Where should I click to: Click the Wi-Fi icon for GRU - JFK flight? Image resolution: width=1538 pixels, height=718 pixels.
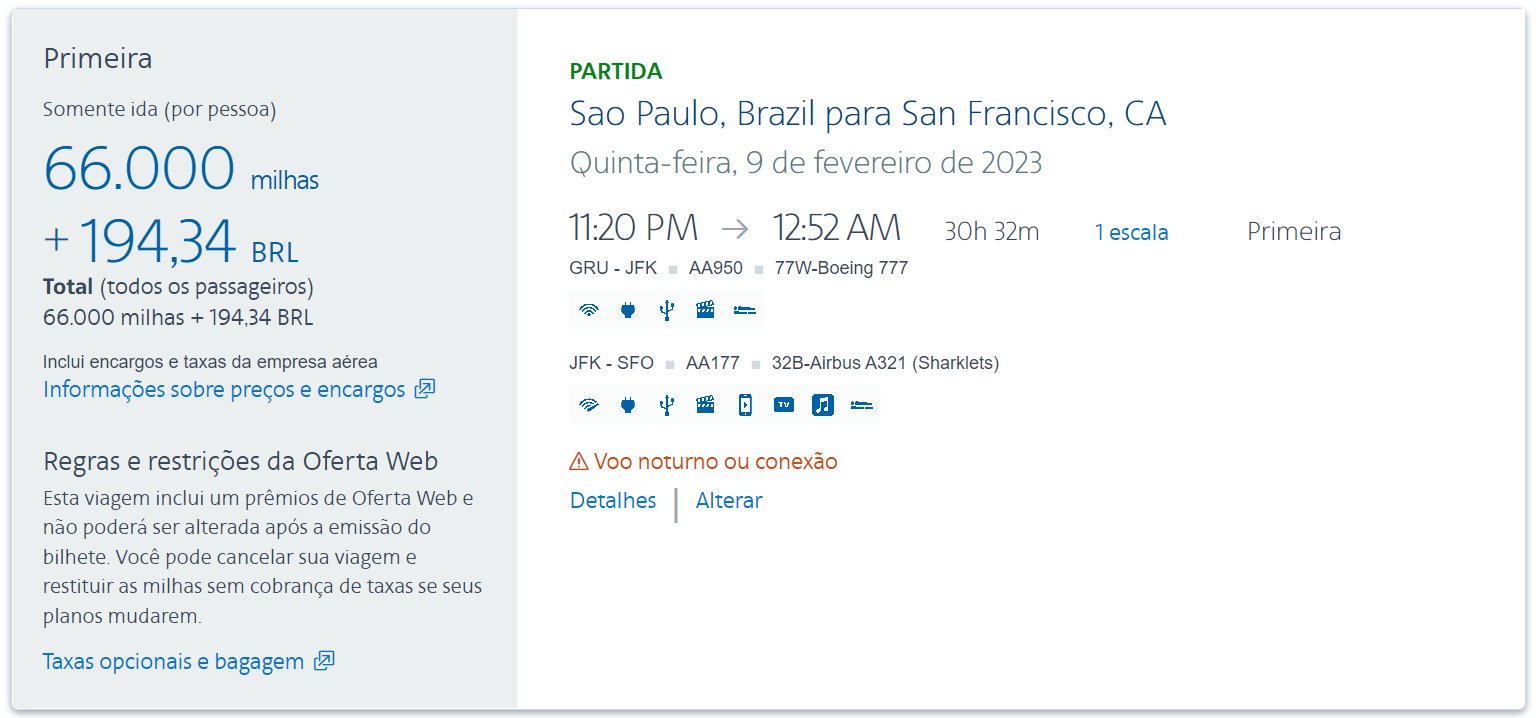pos(589,310)
